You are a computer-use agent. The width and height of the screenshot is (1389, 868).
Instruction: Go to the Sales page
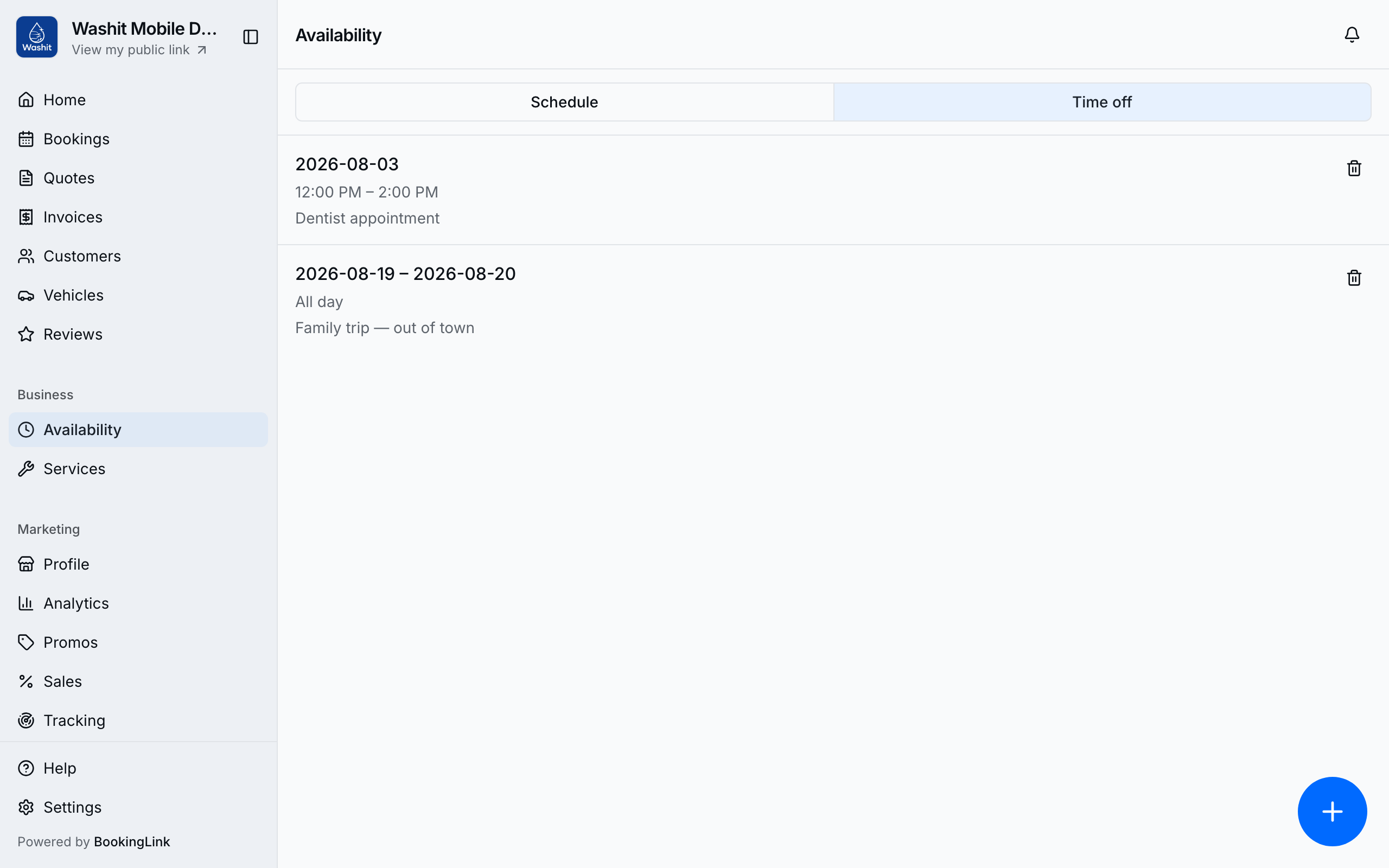[x=138, y=681]
